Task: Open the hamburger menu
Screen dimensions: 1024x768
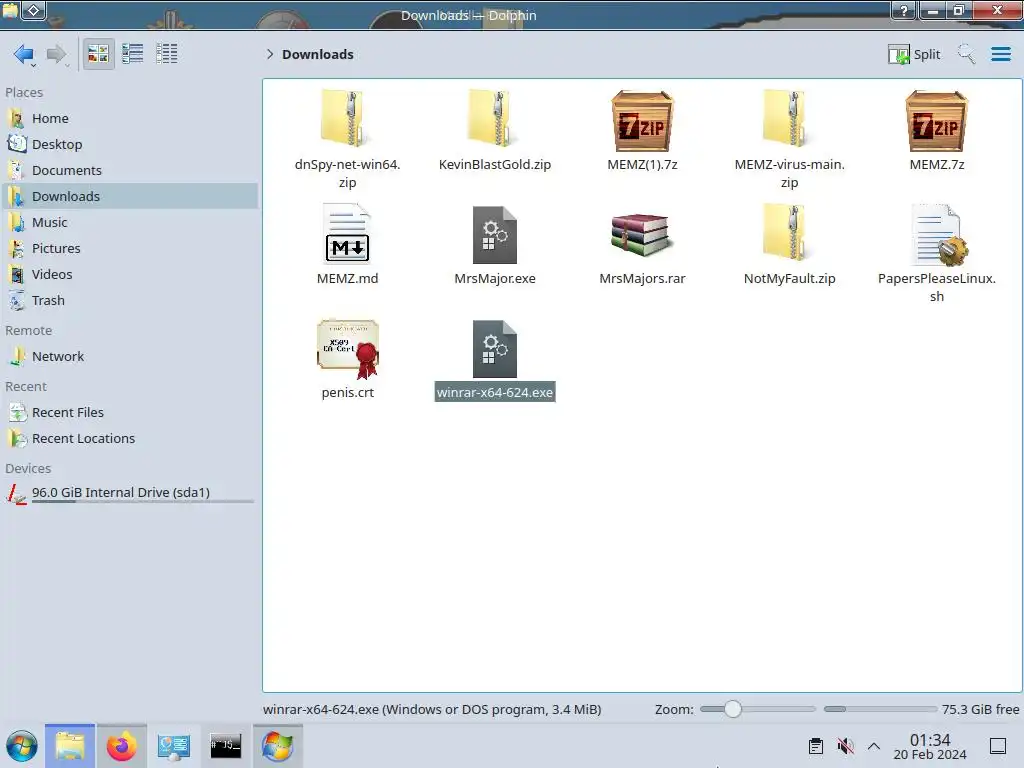Action: 1000,54
